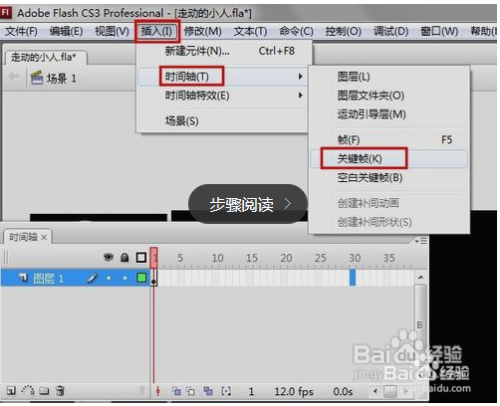
Task: Click the 场景 1 scene icon
Action: pyautogui.click(x=37, y=78)
